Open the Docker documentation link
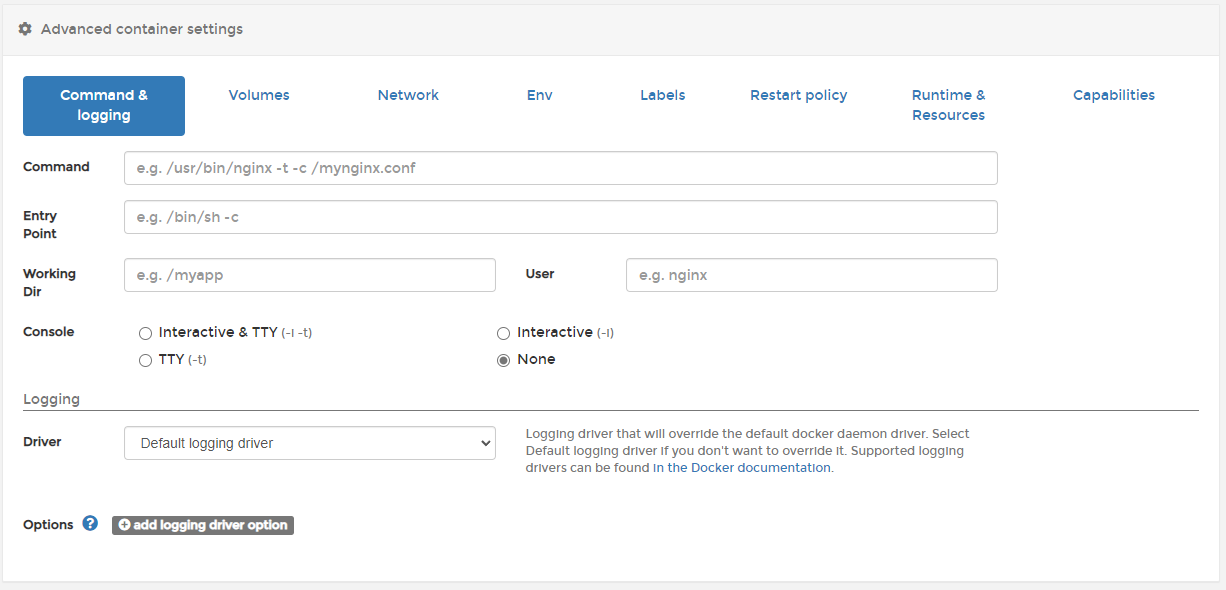 tap(743, 468)
